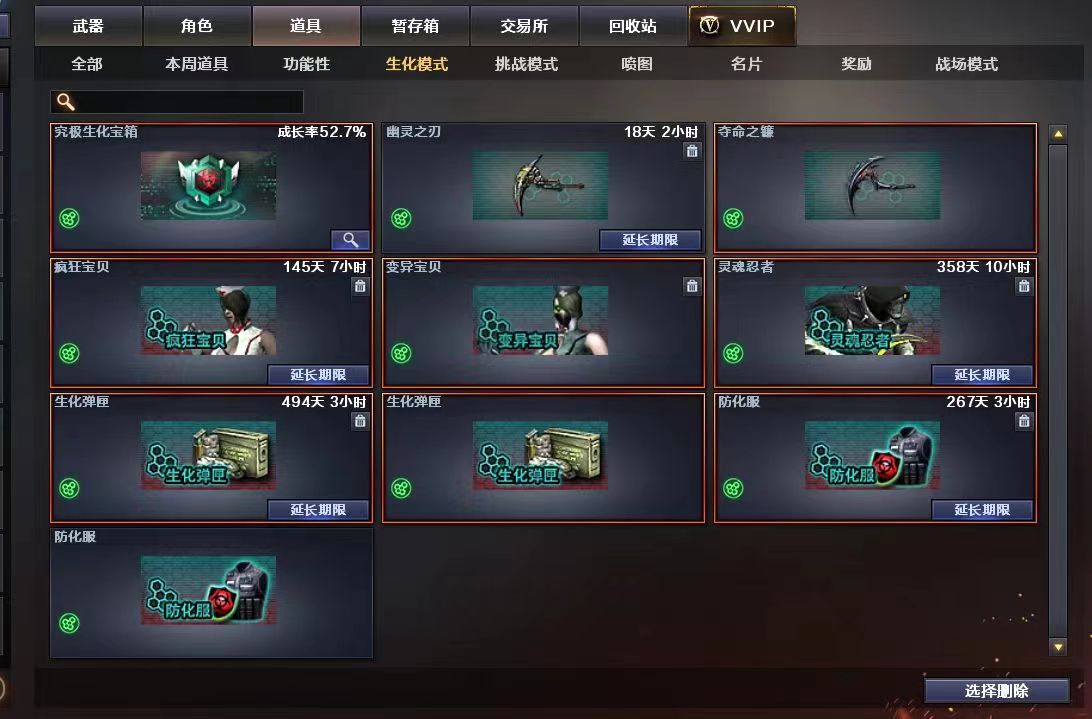Click the magnifier icon on 究极生化宝箱 card

pos(350,240)
